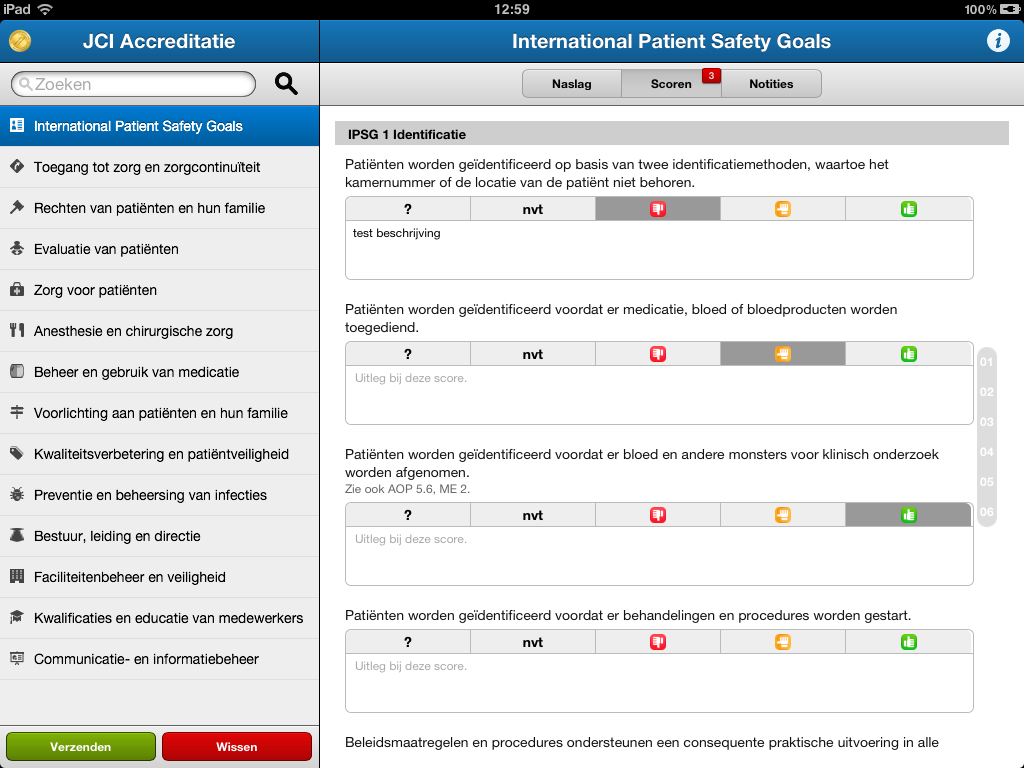Select orange score for first identificatie question

click(782, 209)
